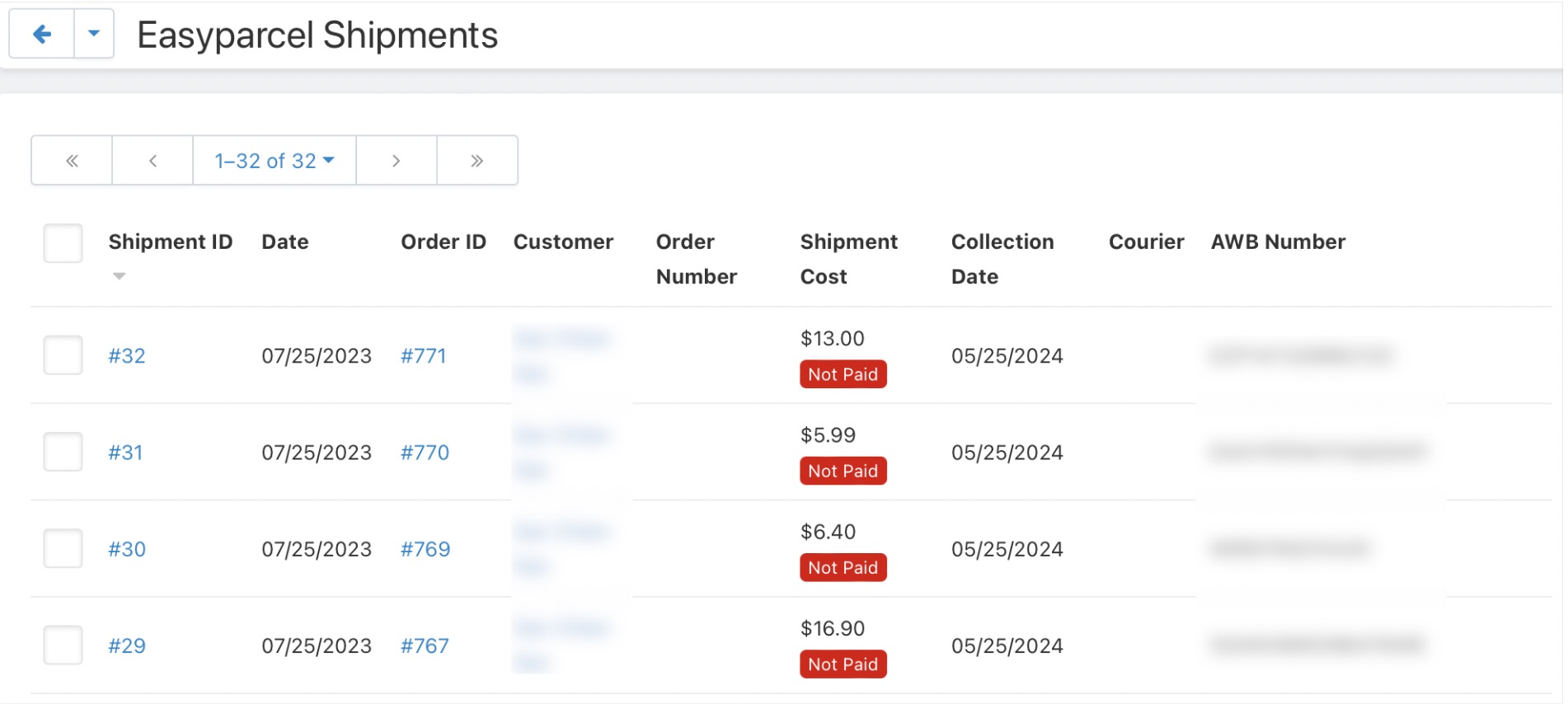Click the Not Paid badge under $13.00

click(843, 374)
